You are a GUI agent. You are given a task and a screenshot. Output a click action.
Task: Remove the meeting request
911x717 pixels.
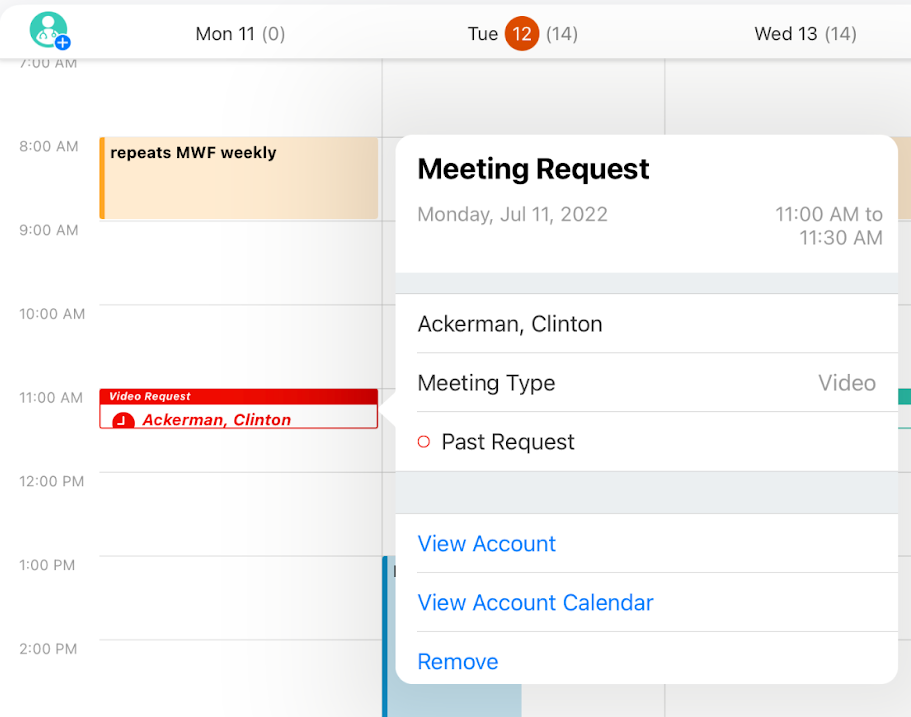458,662
